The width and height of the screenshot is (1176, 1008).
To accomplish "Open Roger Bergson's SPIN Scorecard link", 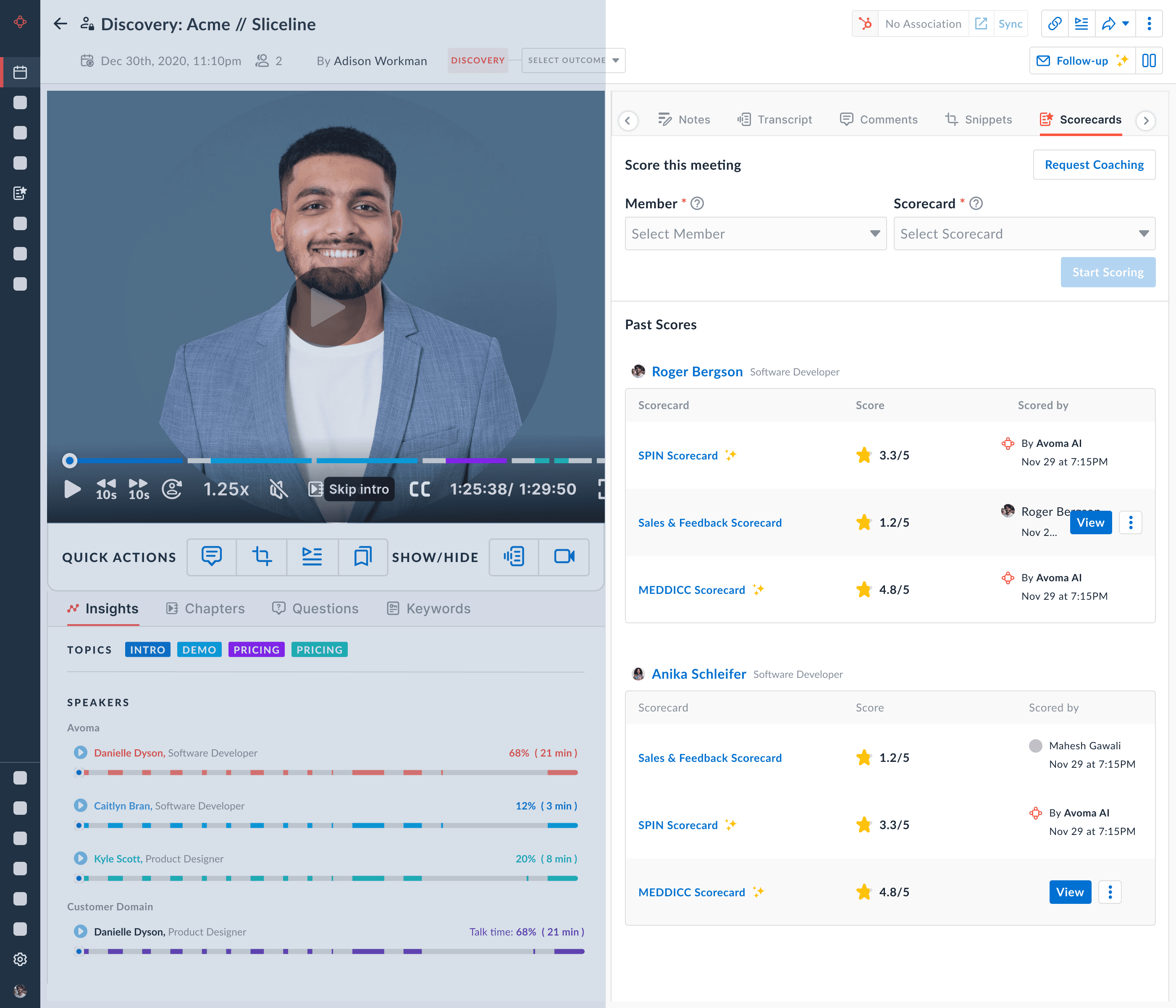I will pyautogui.click(x=678, y=455).
